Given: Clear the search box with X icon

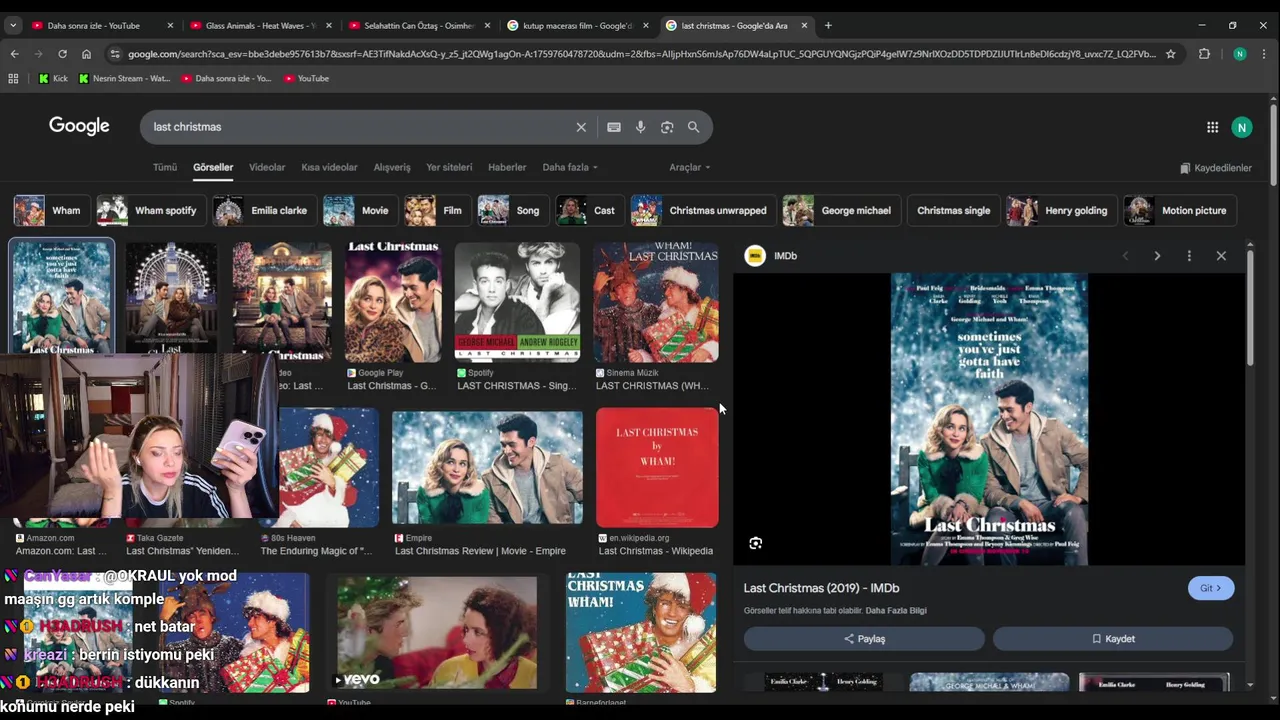Looking at the screenshot, I should coord(581,127).
